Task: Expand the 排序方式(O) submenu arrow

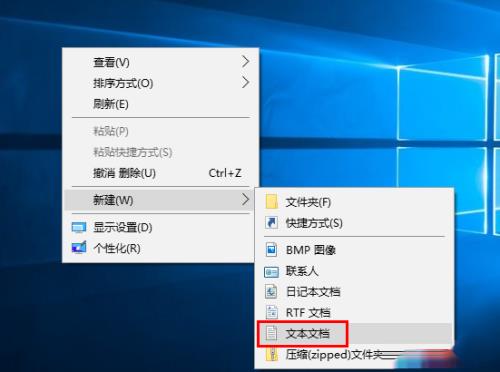Action: click(245, 82)
